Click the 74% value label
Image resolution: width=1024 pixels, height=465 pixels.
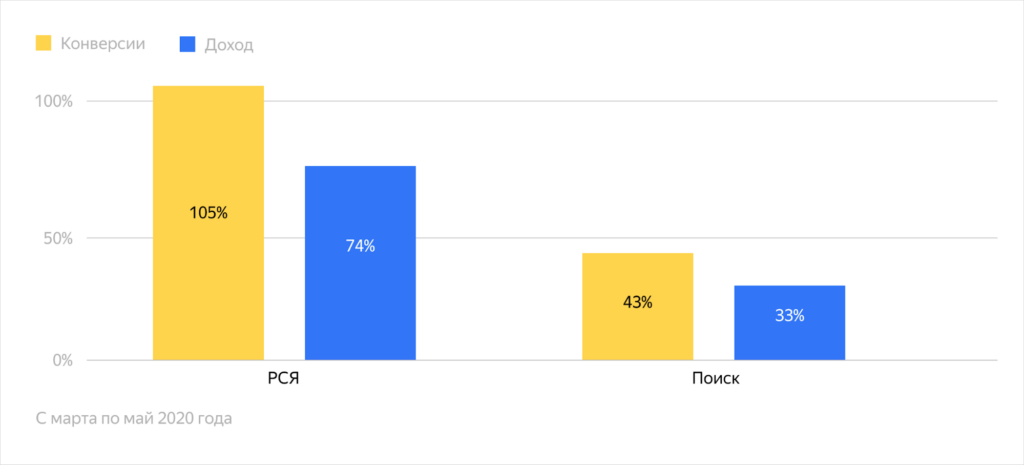point(360,246)
